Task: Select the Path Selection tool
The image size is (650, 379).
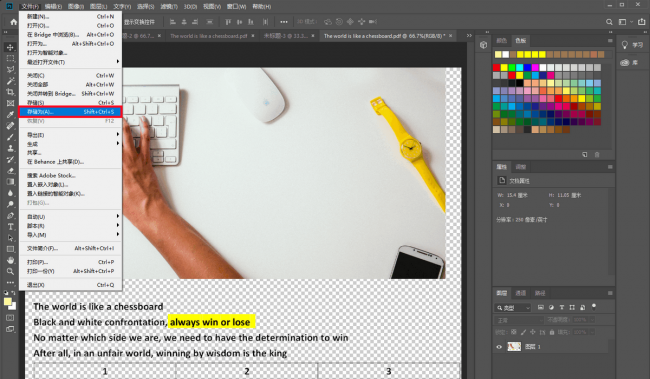Action: (10, 238)
